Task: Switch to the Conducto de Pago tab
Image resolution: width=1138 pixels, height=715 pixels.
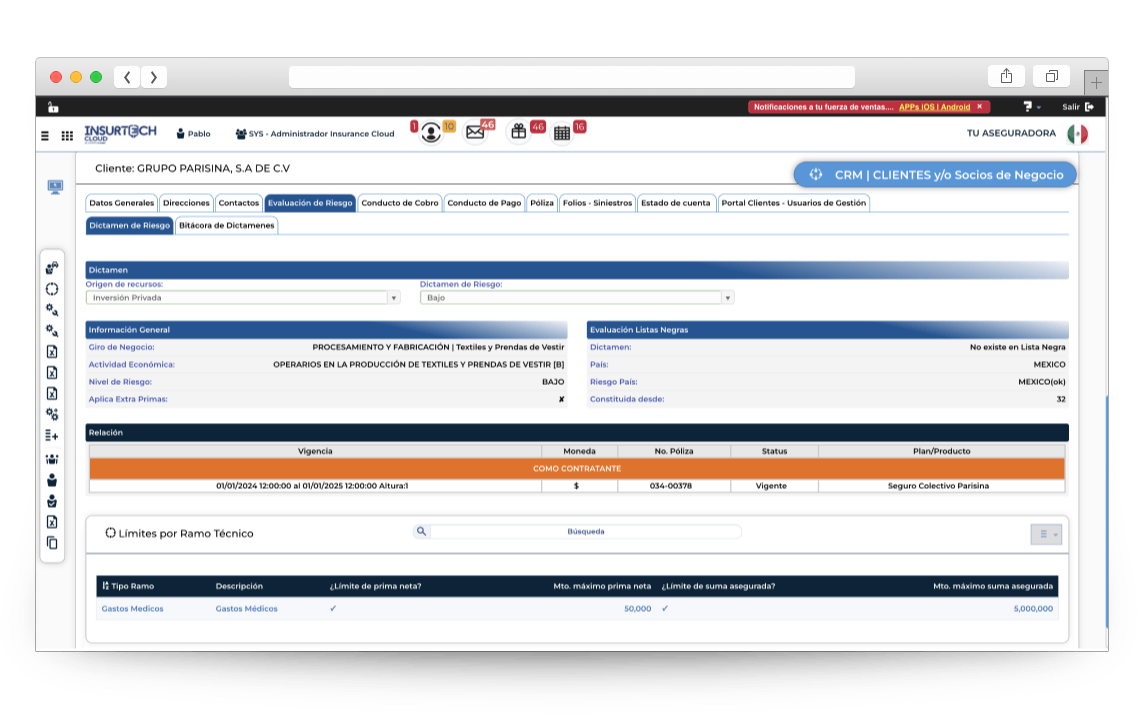Action: (x=484, y=203)
